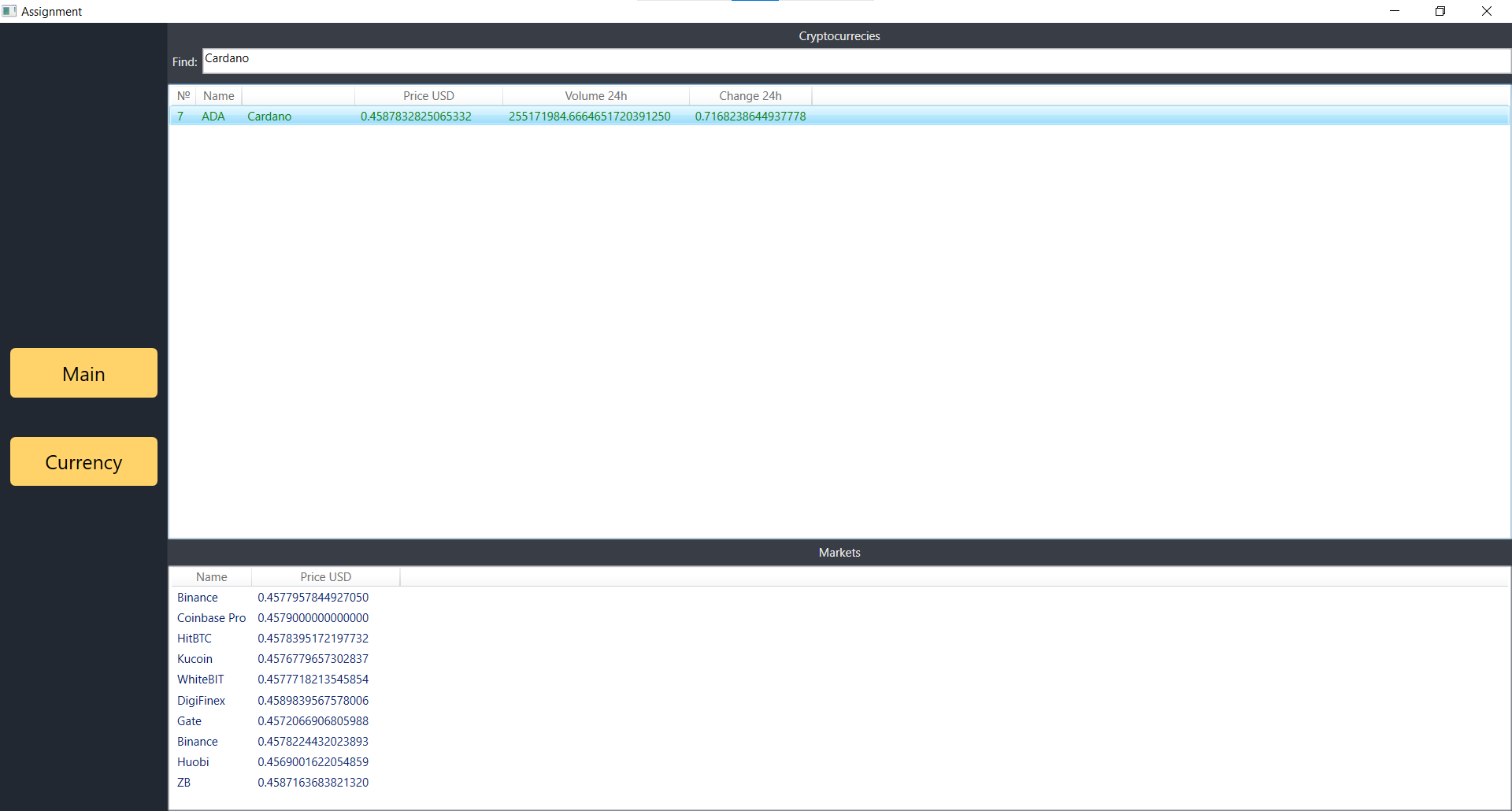Click the ZB price 0.4587163683821320
This screenshot has width=1512, height=811.
pyautogui.click(x=313, y=783)
